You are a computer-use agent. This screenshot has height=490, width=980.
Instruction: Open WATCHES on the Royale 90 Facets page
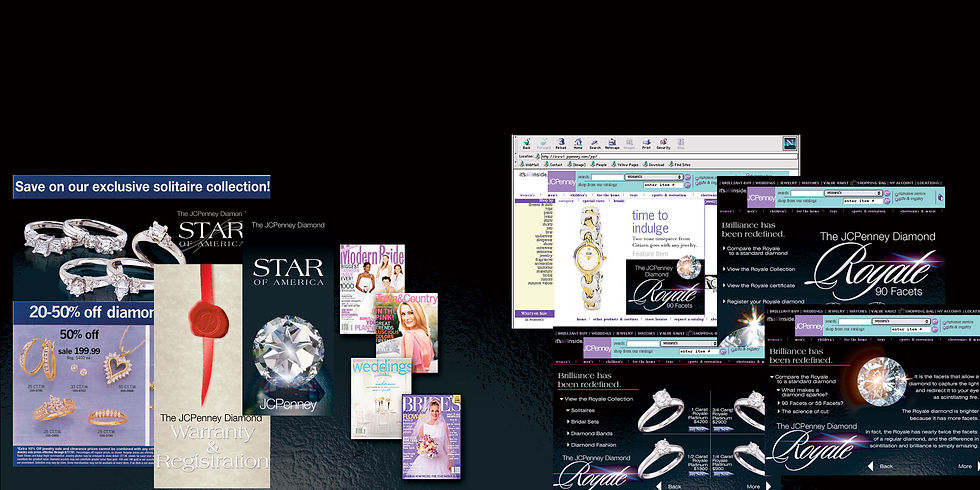pyautogui.click(x=810, y=183)
